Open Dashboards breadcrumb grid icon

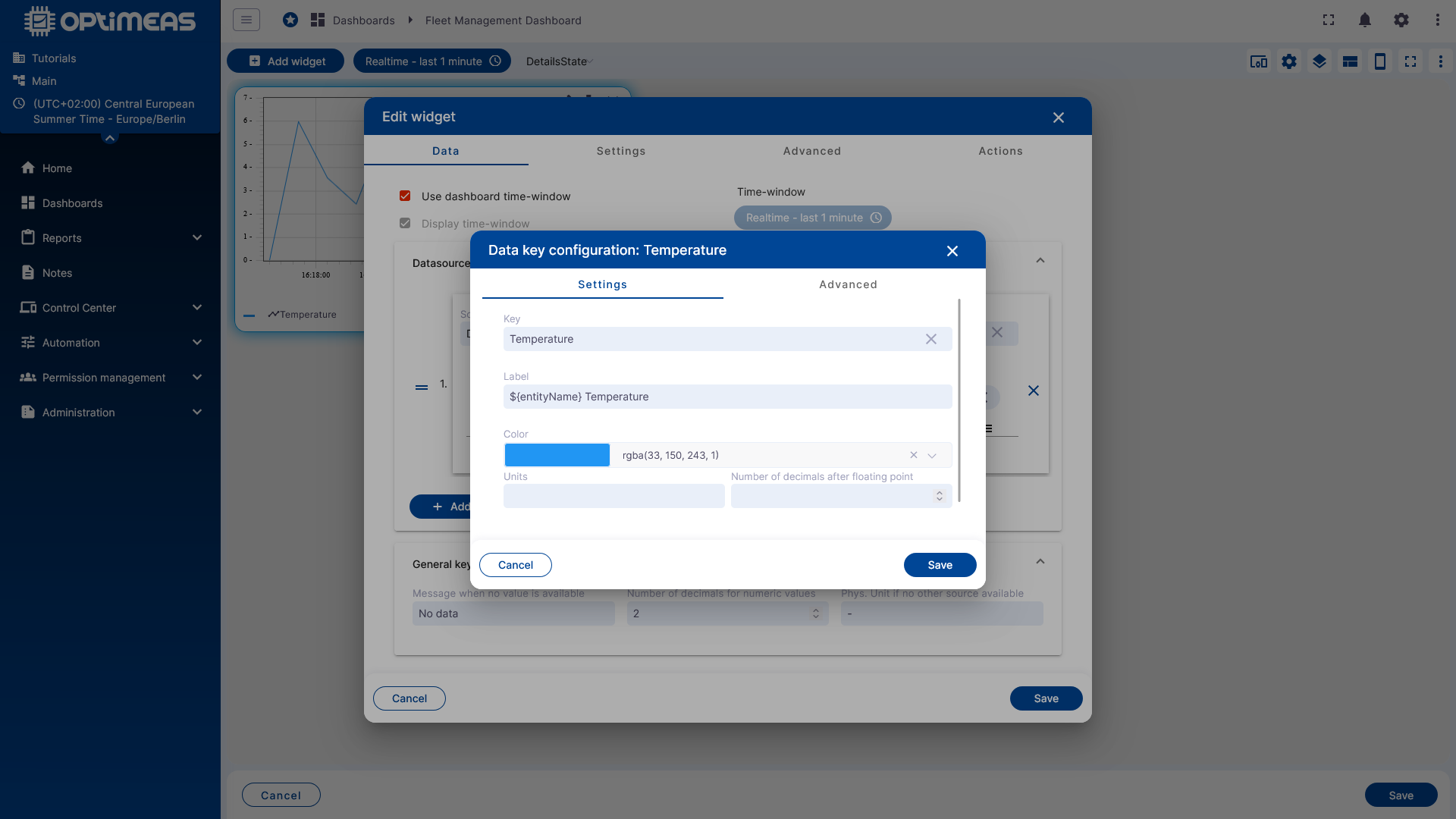click(x=318, y=20)
